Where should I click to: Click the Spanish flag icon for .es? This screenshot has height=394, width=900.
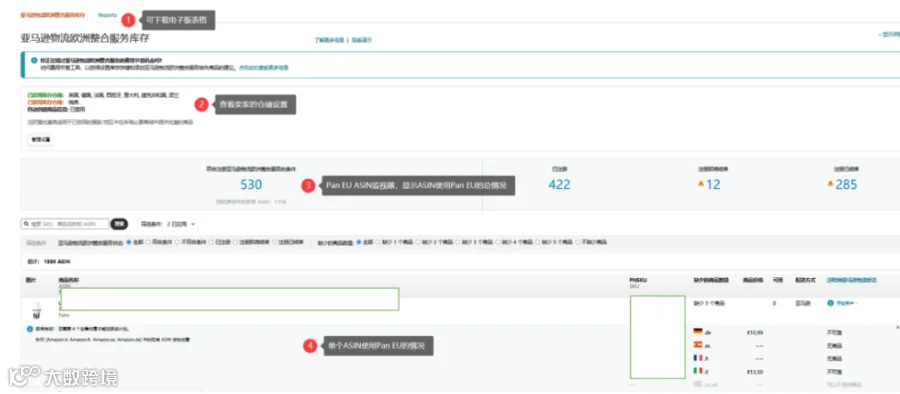[x=698, y=345]
